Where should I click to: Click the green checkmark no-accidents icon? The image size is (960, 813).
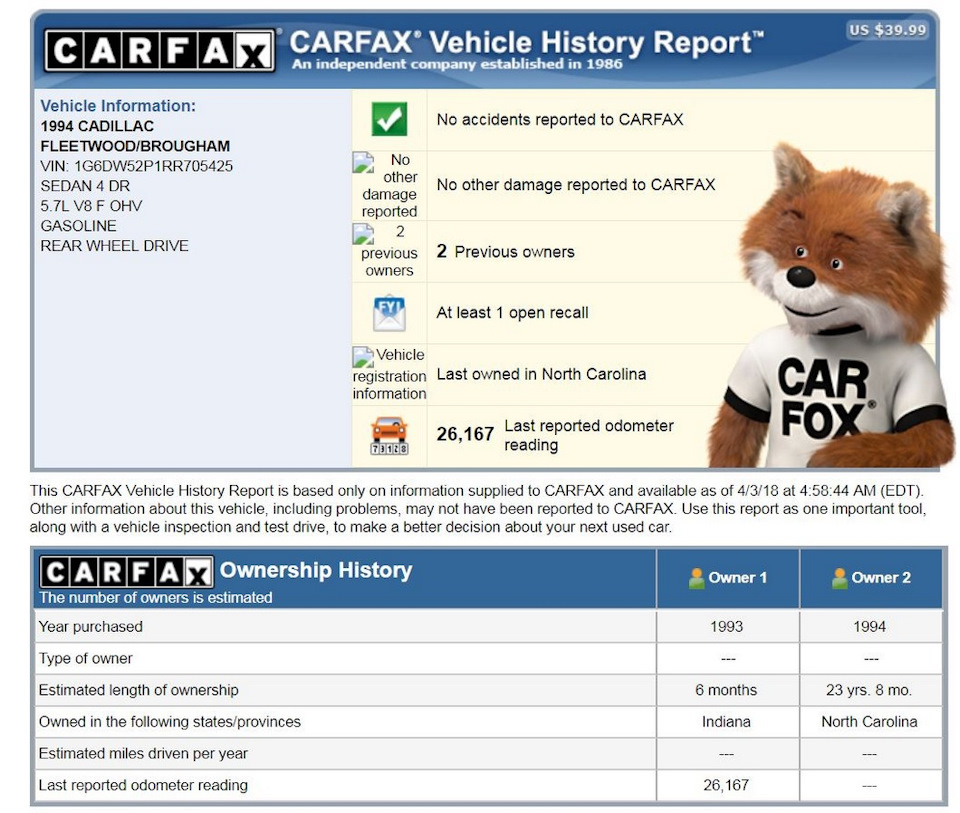click(x=389, y=119)
